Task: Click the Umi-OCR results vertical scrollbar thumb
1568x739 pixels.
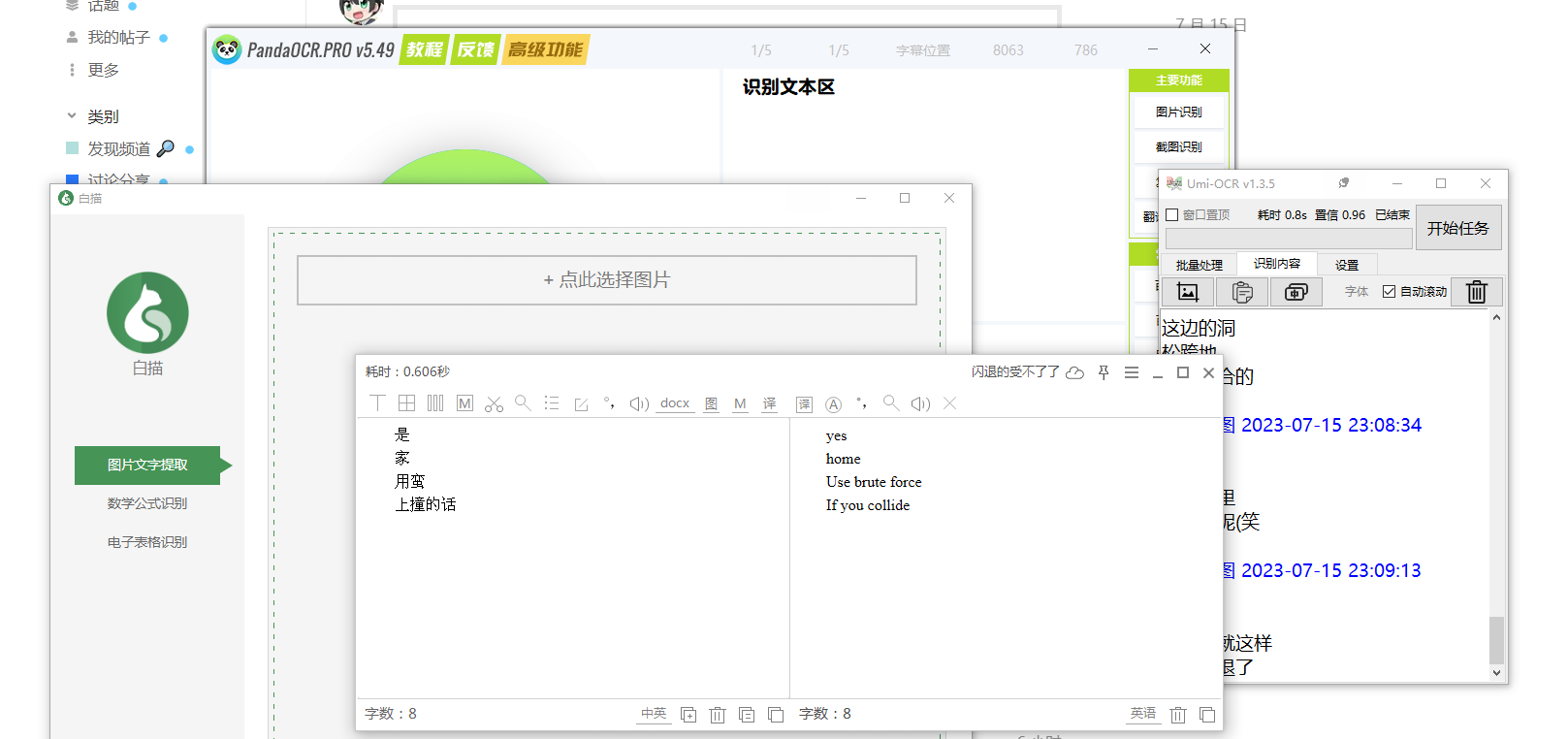Action: click(x=1496, y=640)
